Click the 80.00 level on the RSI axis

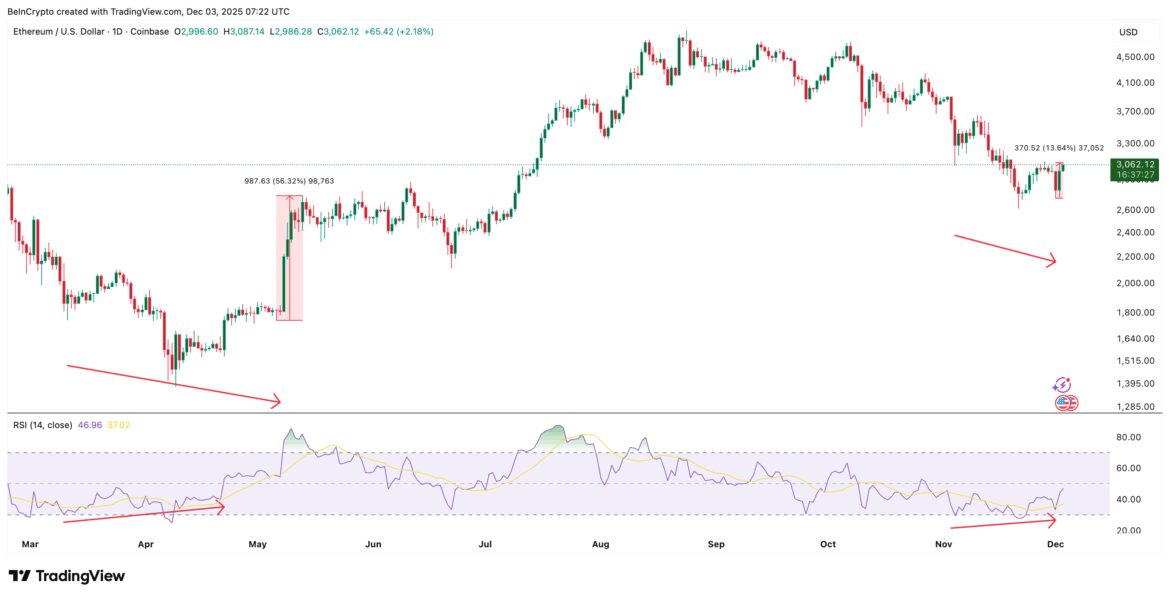1129,437
